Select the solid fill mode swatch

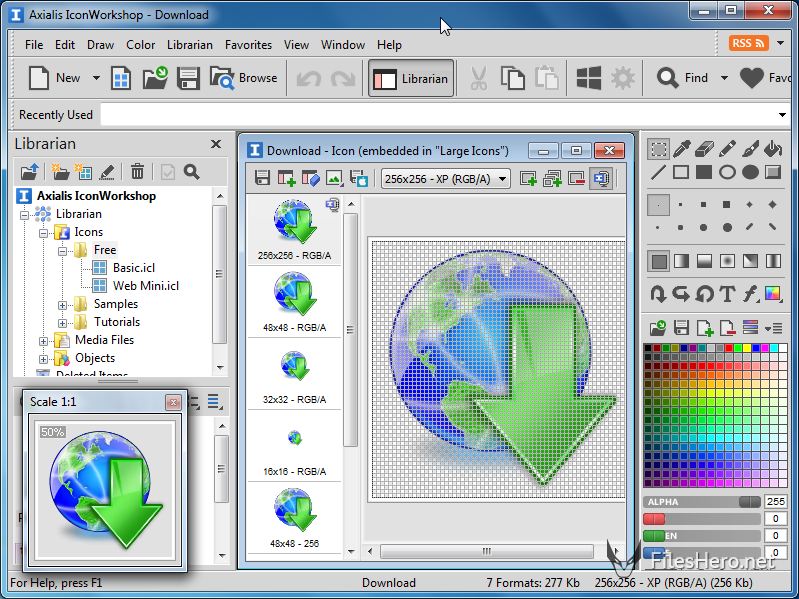659,261
